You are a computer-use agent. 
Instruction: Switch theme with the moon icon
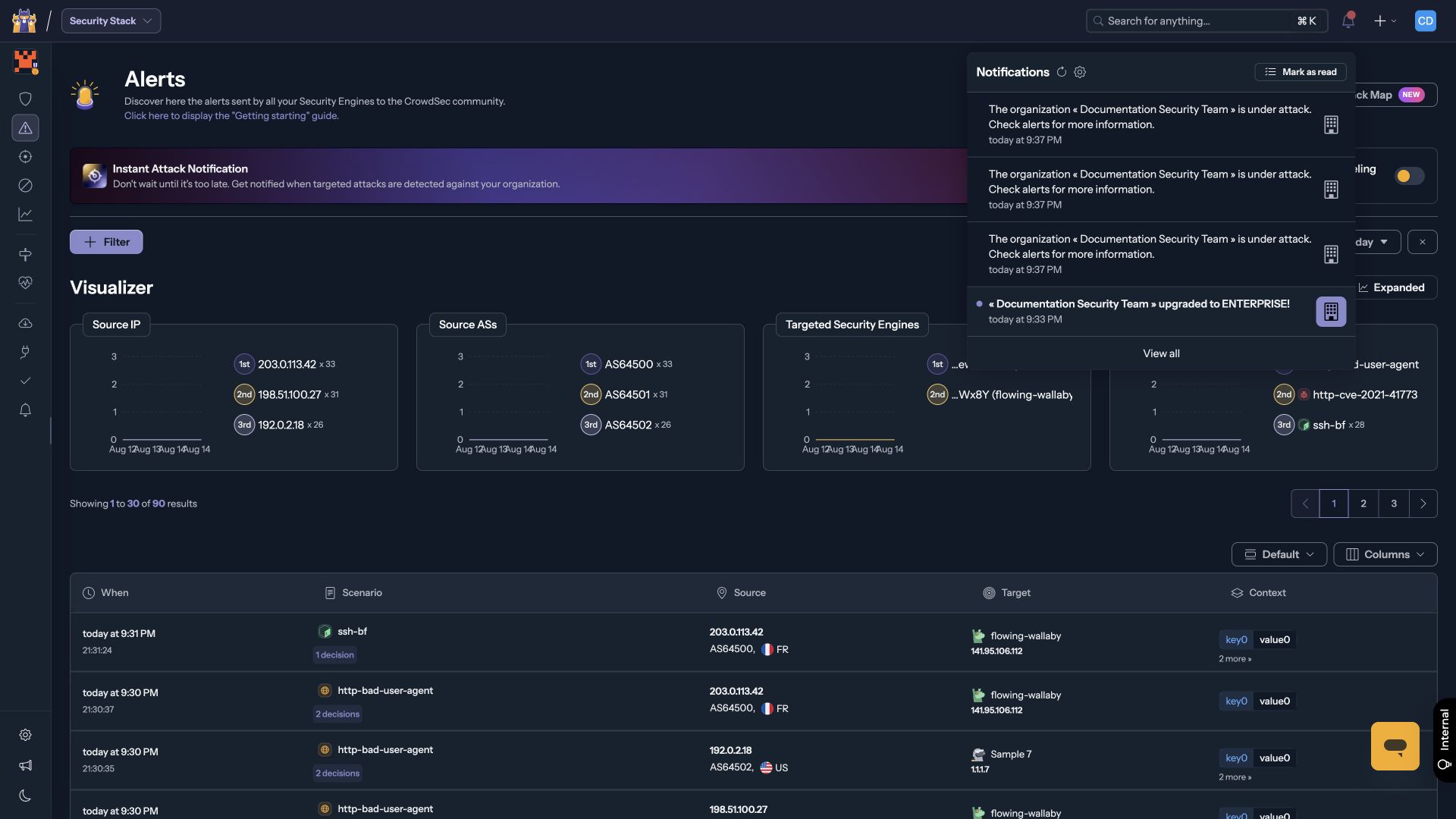[x=25, y=795]
